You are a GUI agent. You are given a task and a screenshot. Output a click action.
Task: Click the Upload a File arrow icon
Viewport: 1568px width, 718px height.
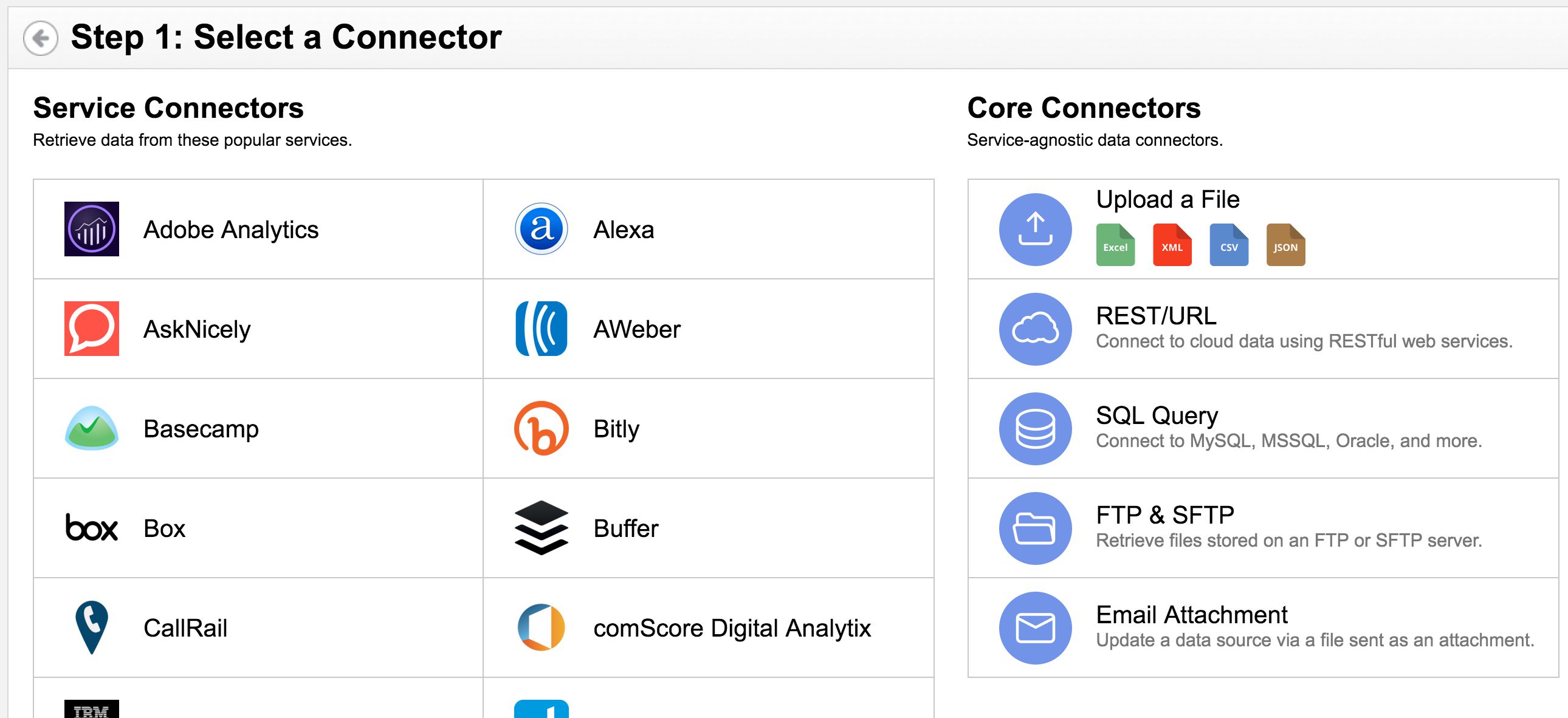1036,229
